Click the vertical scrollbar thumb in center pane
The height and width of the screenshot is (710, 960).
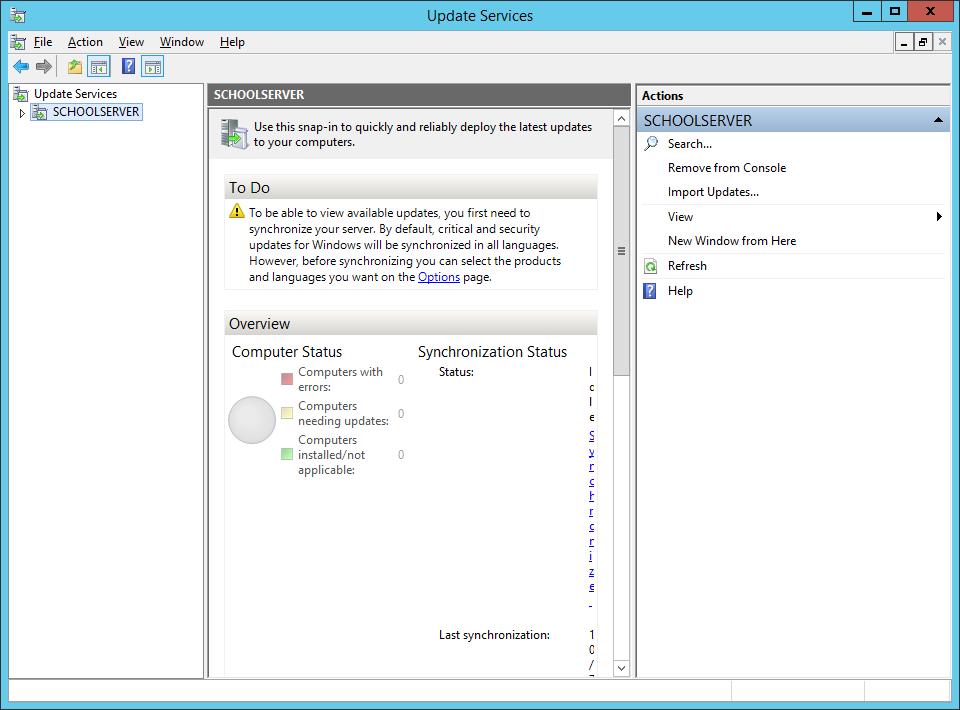pyautogui.click(x=621, y=251)
